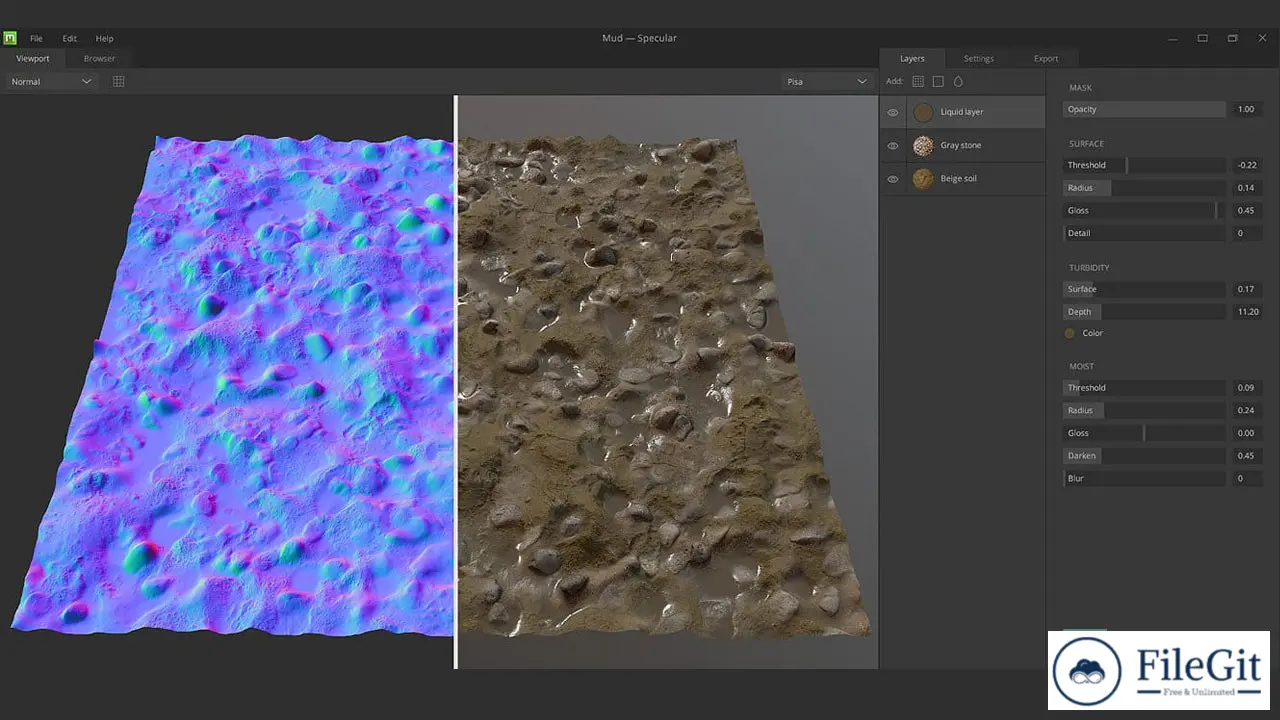The width and height of the screenshot is (1280, 720).
Task: Hide the Liquid layer with its eye icon
Action: [x=893, y=112]
